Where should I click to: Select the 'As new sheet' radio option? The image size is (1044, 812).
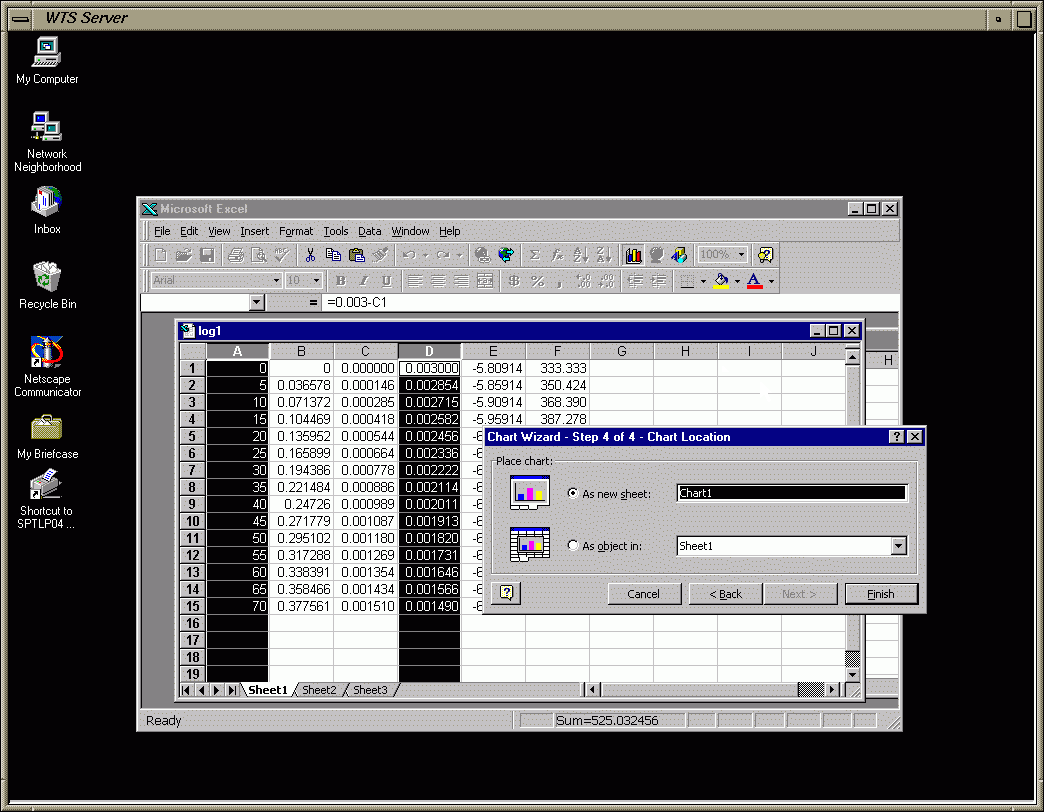[573, 493]
